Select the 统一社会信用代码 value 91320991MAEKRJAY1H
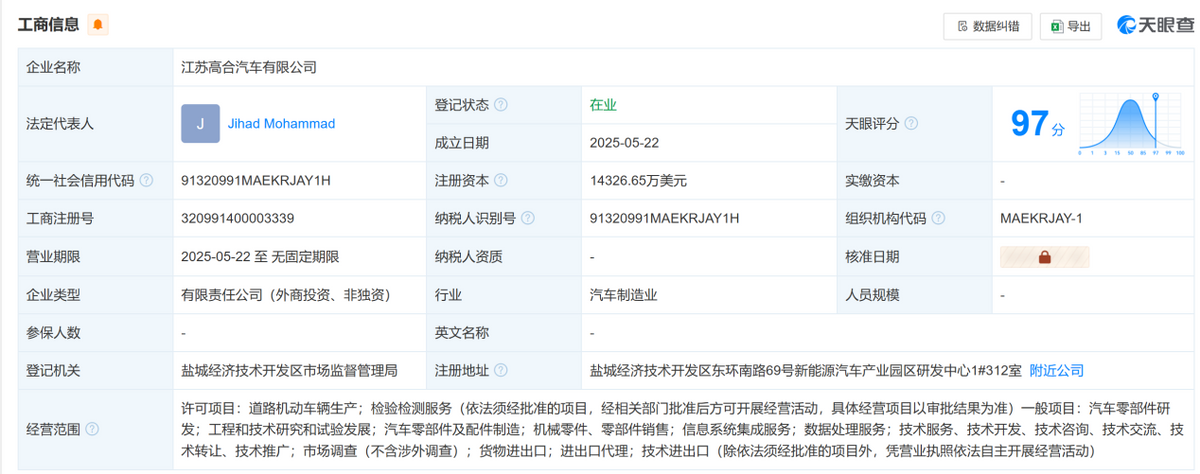Screen dimensions: 1200x474 256,181
